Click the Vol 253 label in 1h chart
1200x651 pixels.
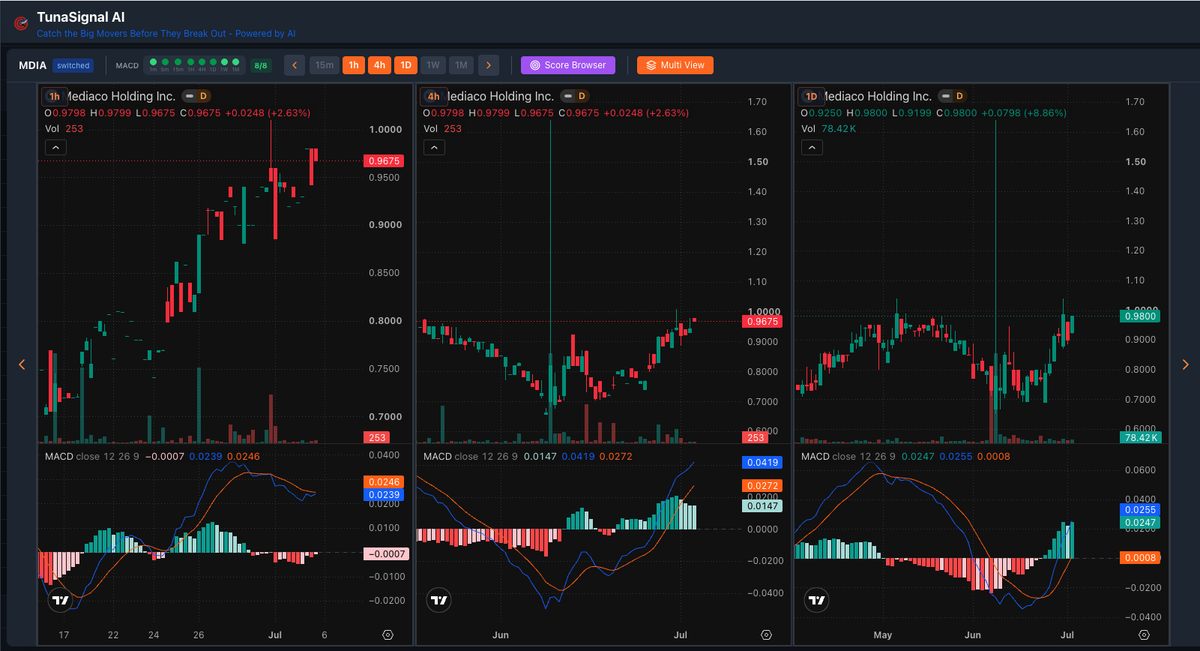66,128
